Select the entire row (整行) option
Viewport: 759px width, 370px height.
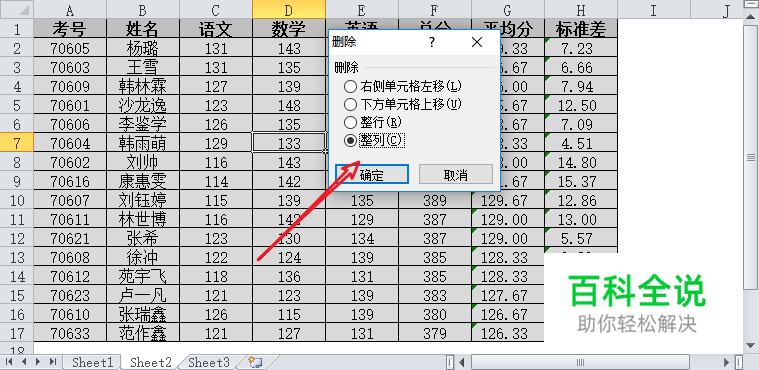(373, 122)
